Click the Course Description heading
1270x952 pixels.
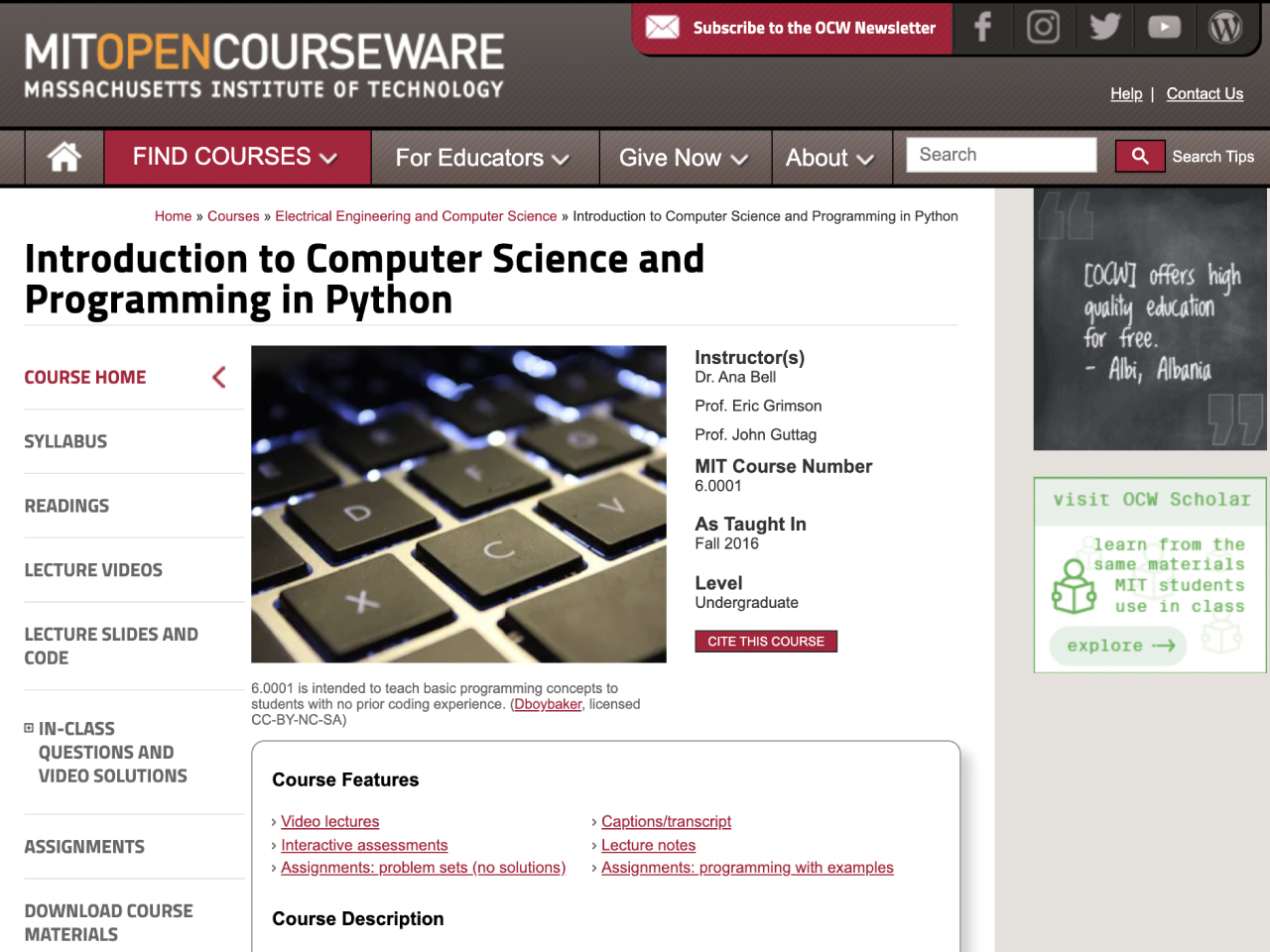(x=358, y=919)
